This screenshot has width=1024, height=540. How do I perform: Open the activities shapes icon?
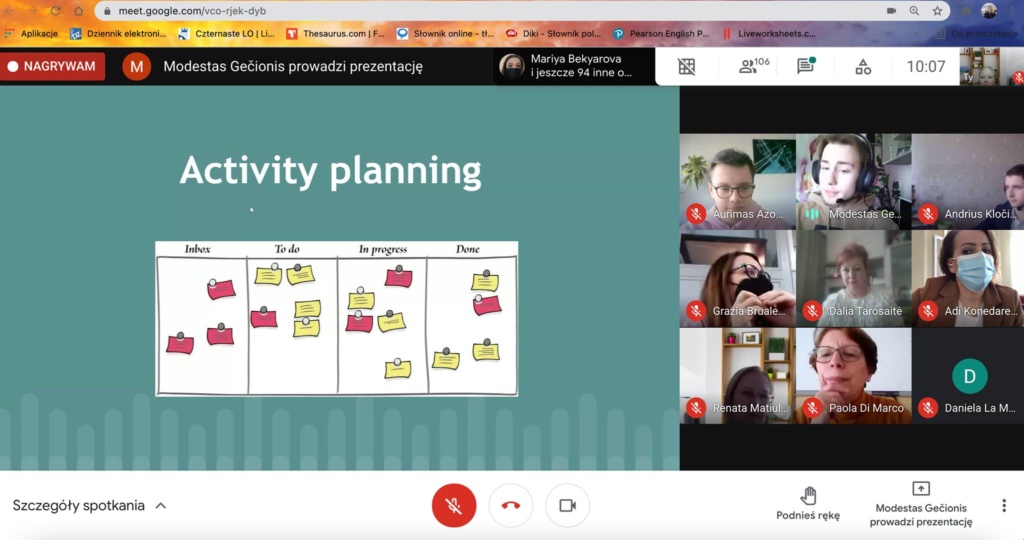pos(863,67)
